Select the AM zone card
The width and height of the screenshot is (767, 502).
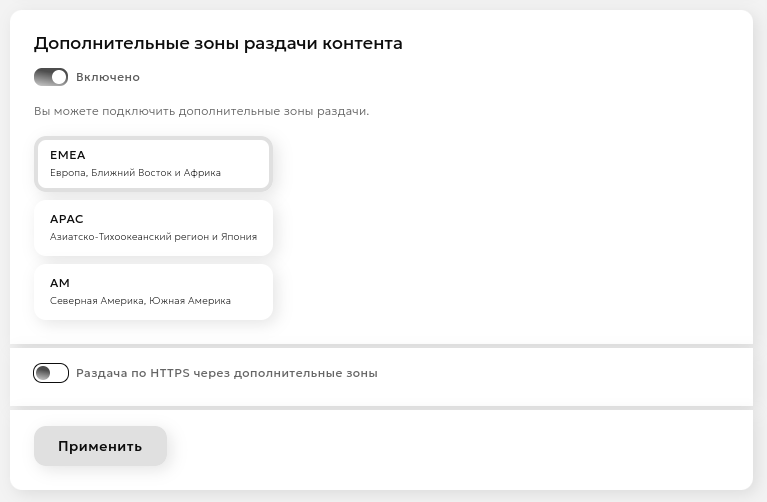[x=153, y=292]
